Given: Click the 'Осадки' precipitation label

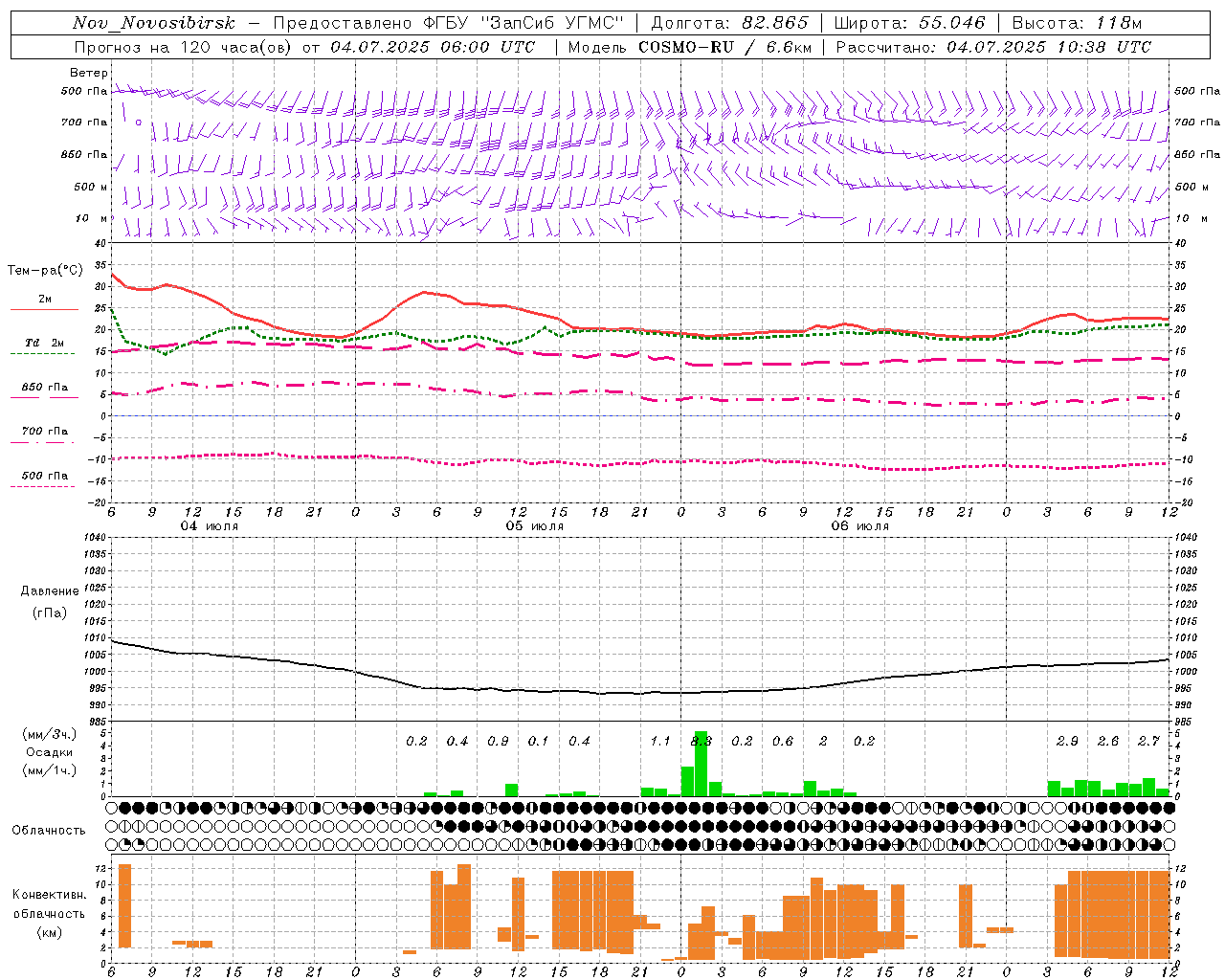Looking at the screenshot, I should click(50, 752).
